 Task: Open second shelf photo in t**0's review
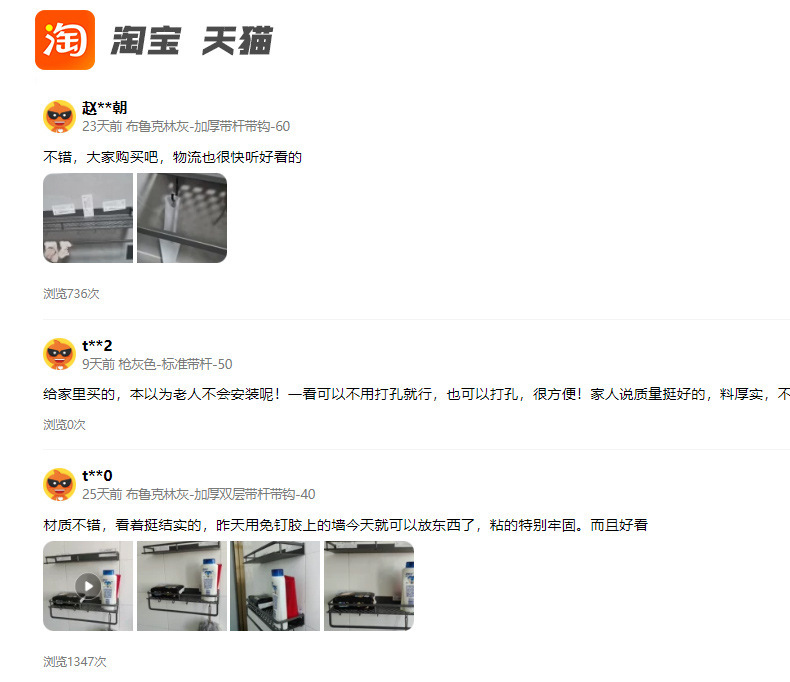click(182, 586)
